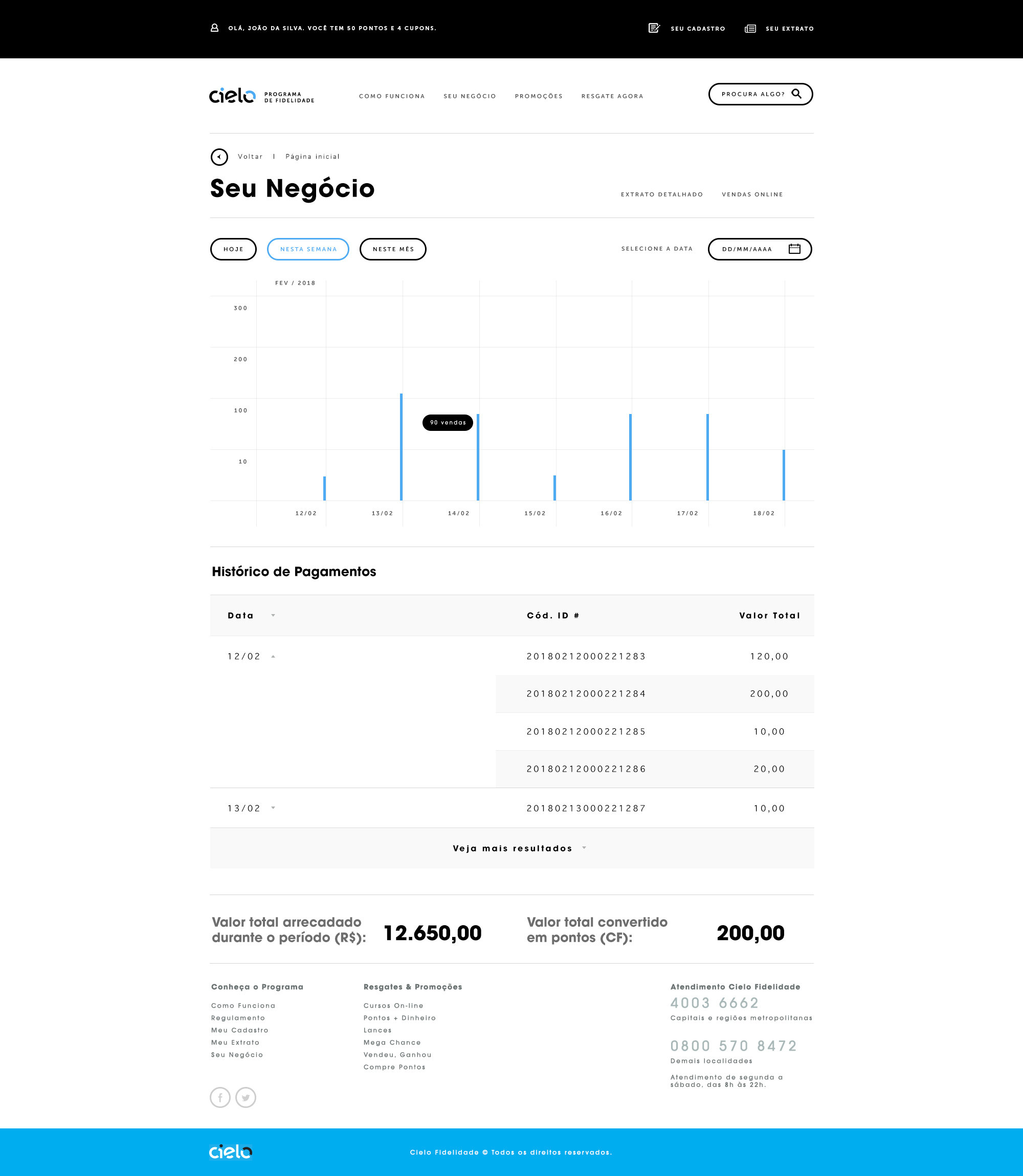Open the Twitter social icon
This screenshot has width=1023, height=1176.
[246, 1097]
